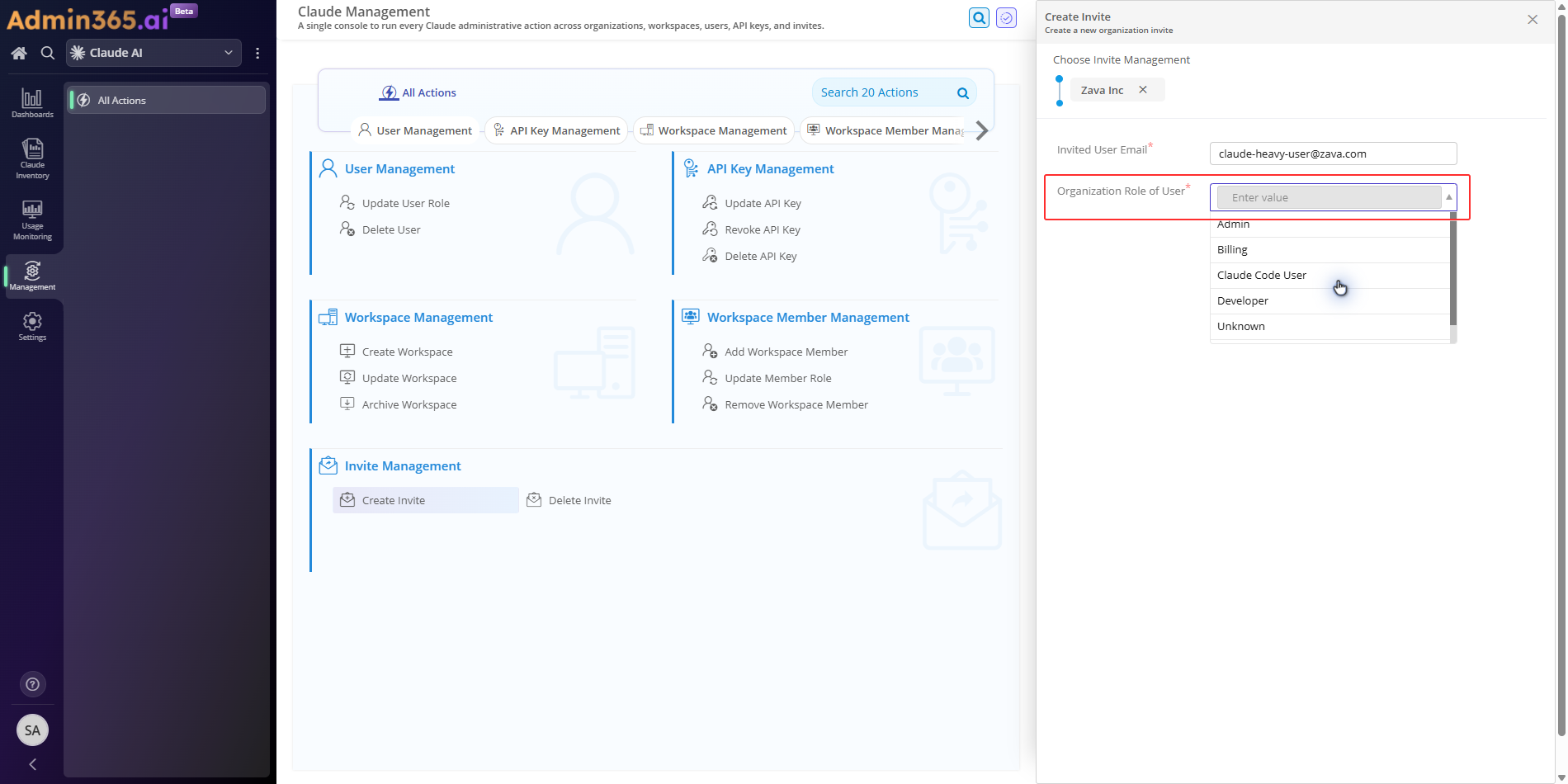Open the three-dot options menu beside Claude AI

tap(257, 53)
